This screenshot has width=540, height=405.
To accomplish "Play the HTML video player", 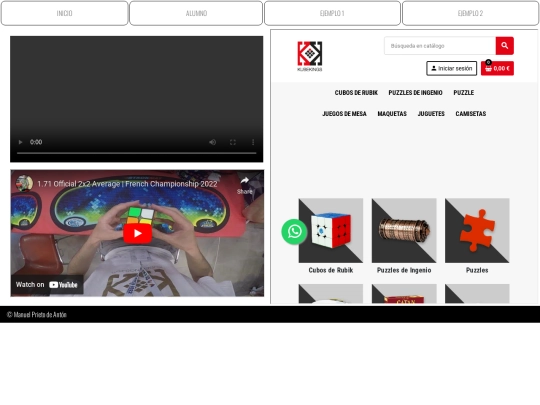I will (20, 142).
